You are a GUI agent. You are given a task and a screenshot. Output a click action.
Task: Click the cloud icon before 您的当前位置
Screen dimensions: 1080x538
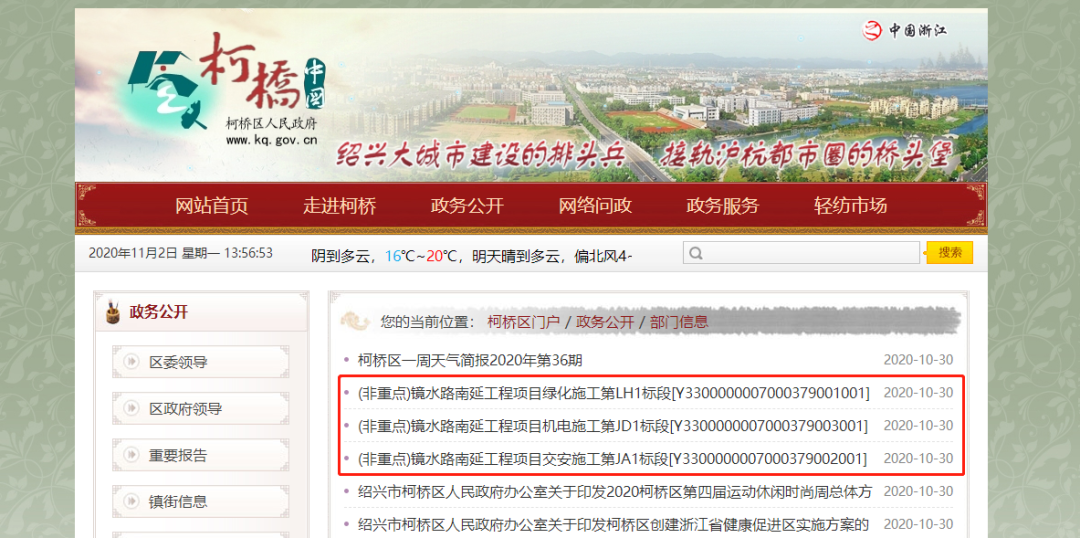point(357,321)
